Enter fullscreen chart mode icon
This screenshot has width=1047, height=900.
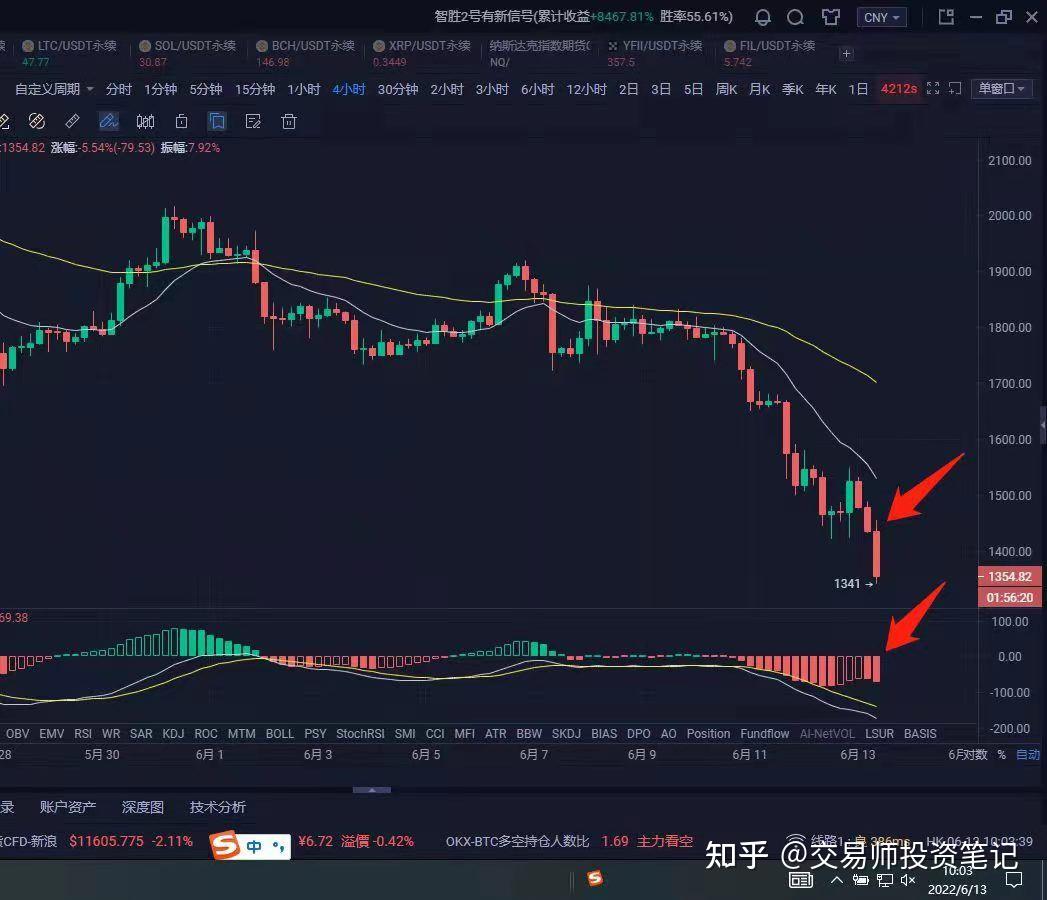[x=933, y=89]
